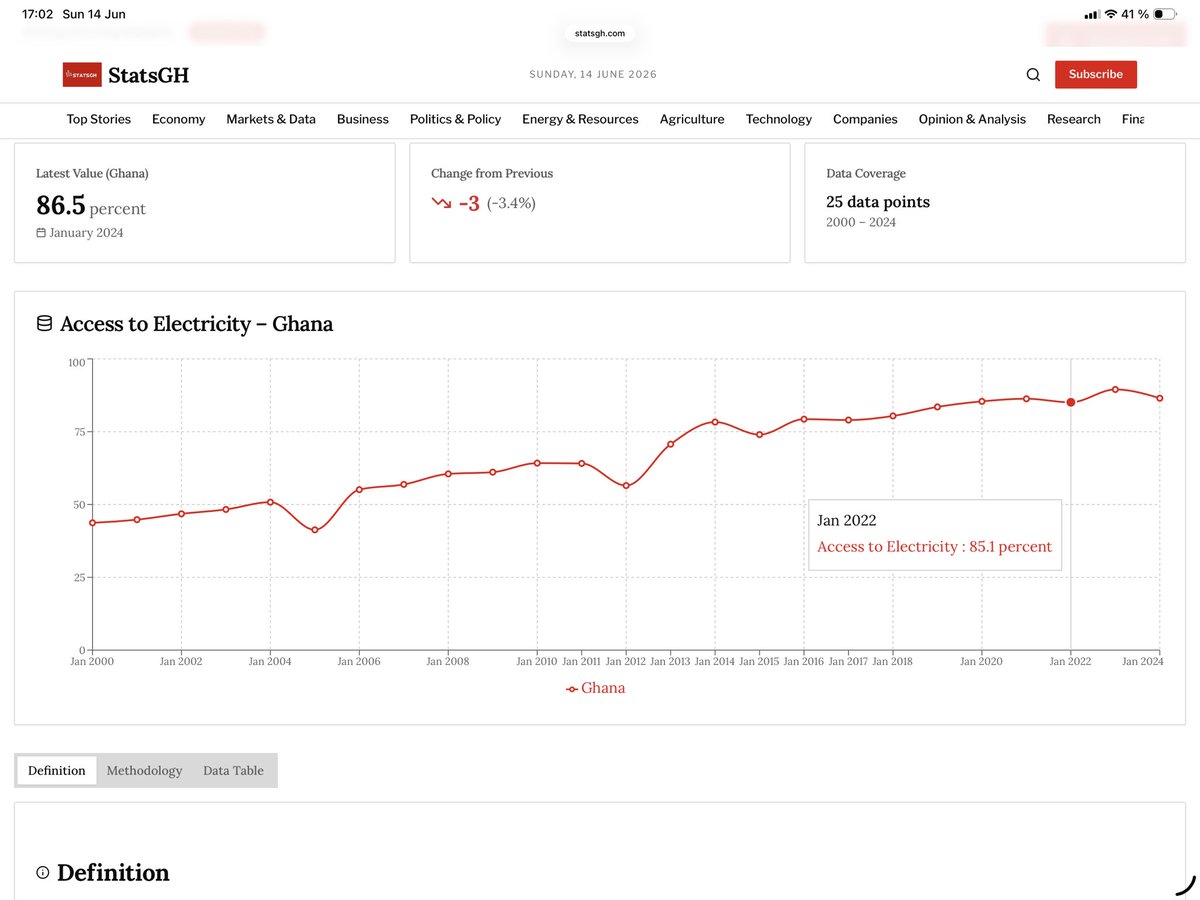Click the database icon beside chart title
Viewport: 1200px width, 900px height.
click(x=44, y=323)
